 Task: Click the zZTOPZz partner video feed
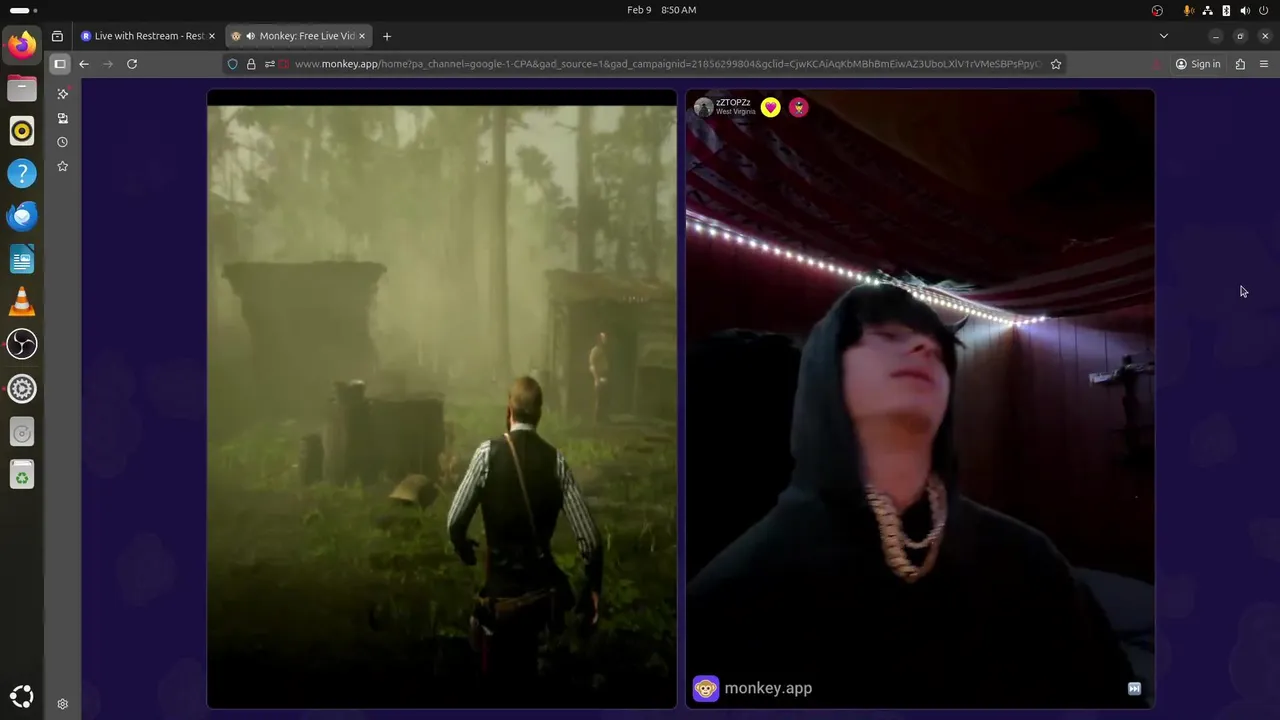(x=920, y=399)
